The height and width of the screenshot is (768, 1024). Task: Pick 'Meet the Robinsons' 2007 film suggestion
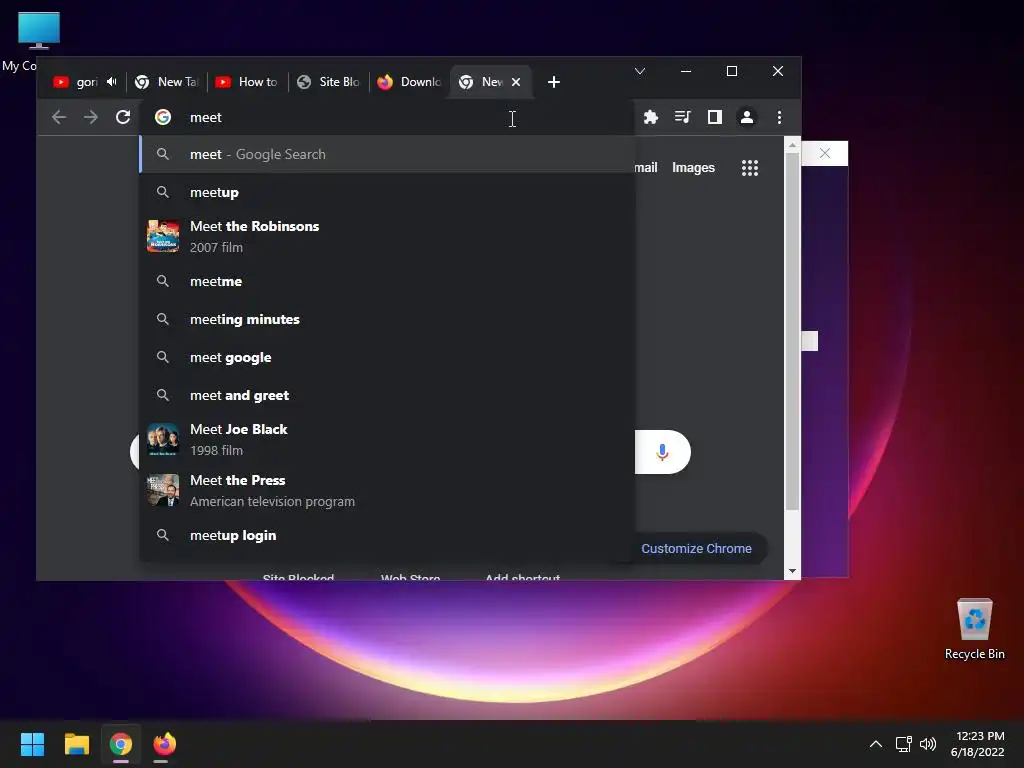[x=387, y=236]
